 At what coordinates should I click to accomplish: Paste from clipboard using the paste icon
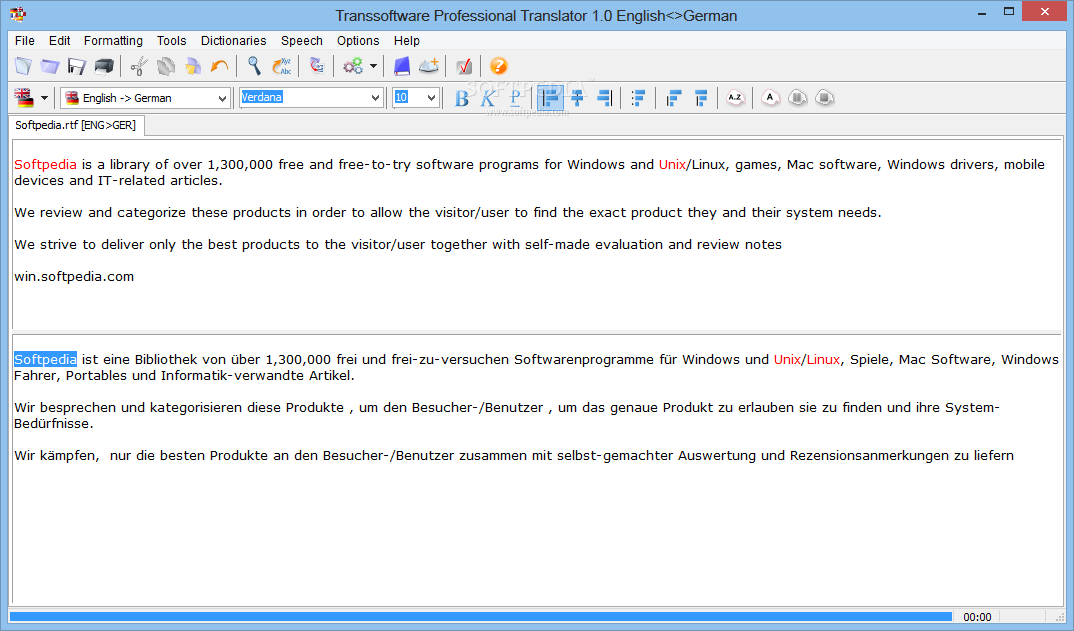coord(193,66)
